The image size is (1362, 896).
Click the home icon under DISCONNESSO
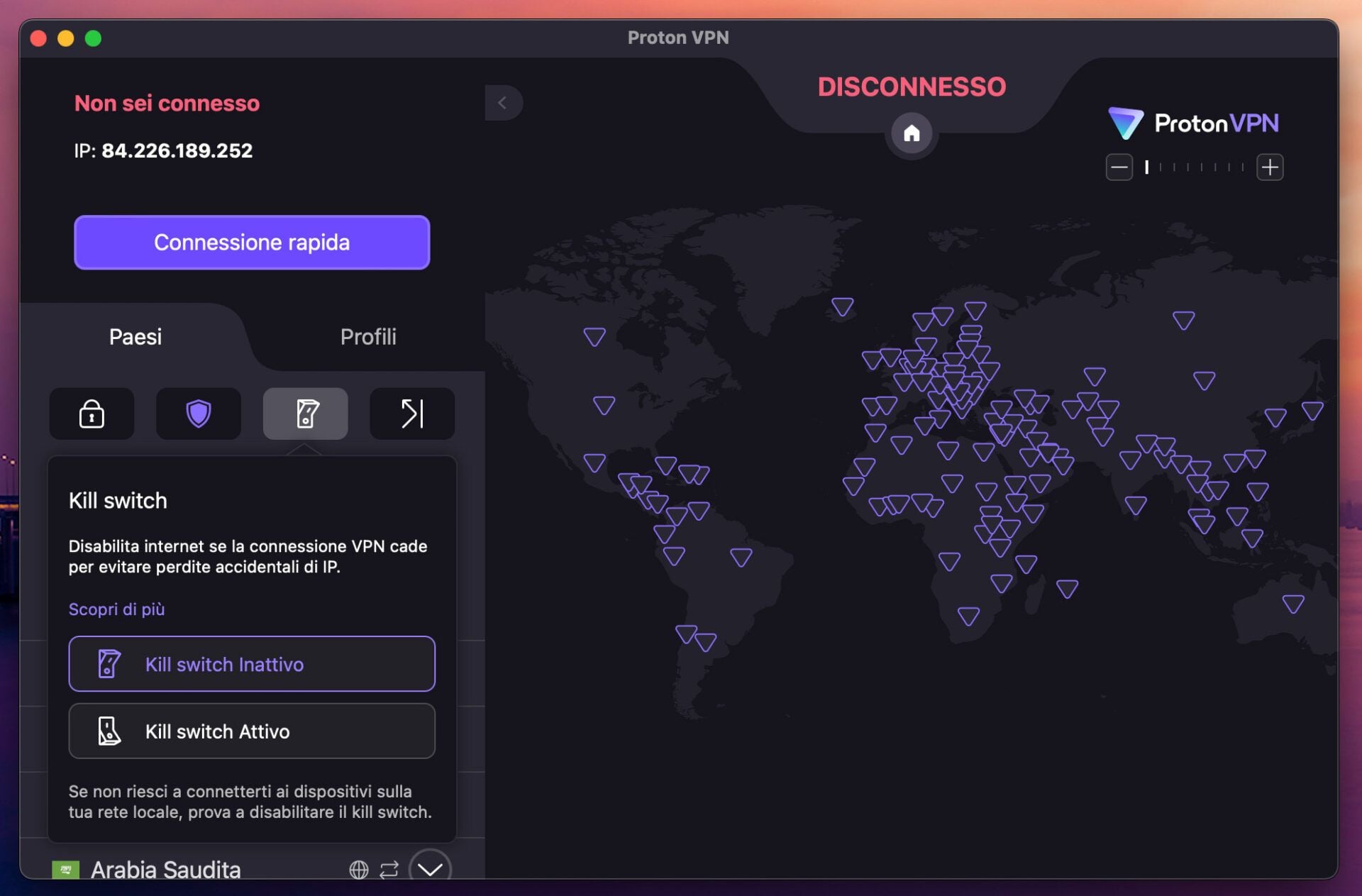[x=912, y=133]
